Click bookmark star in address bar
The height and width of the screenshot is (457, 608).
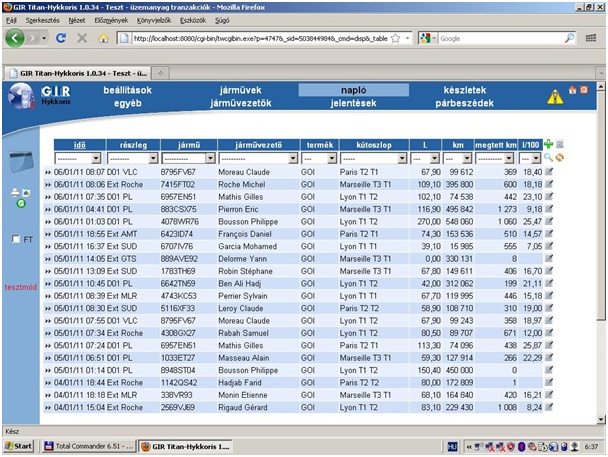pos(395,38)
